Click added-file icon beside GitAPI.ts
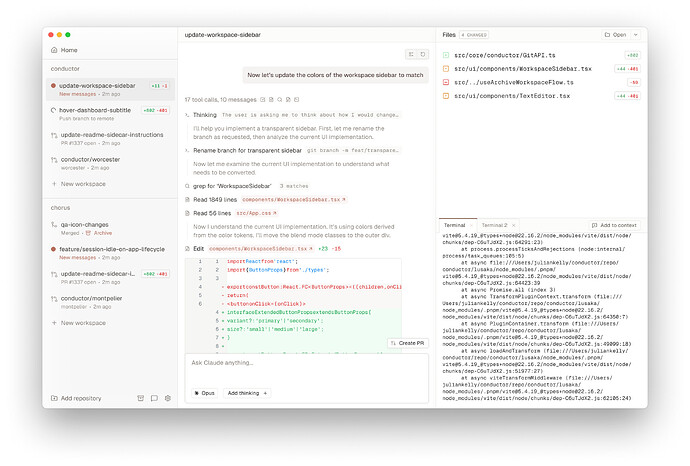Screen dimensions: 690x466 click(x=446, y=55)
